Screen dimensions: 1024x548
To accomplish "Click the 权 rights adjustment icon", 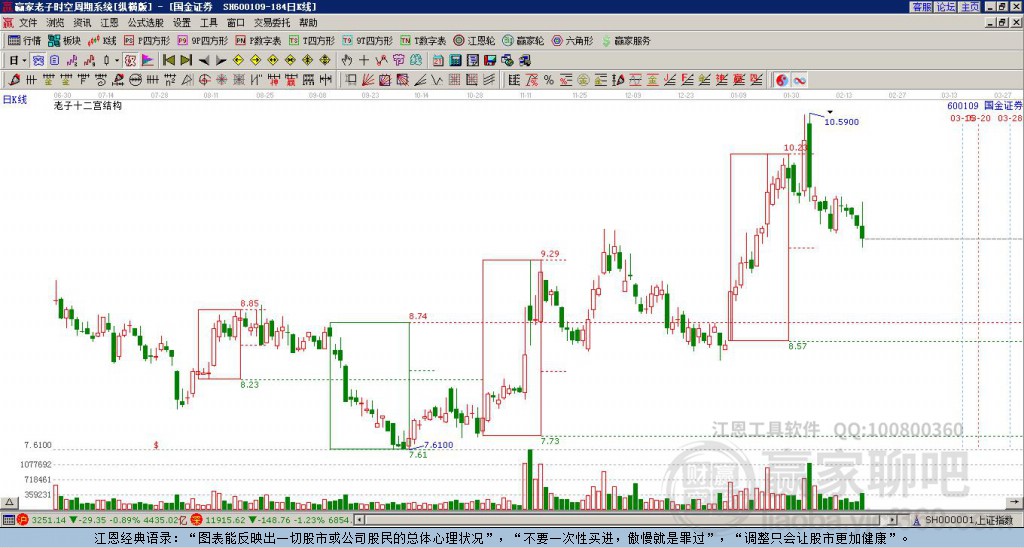I will (130, 60).
